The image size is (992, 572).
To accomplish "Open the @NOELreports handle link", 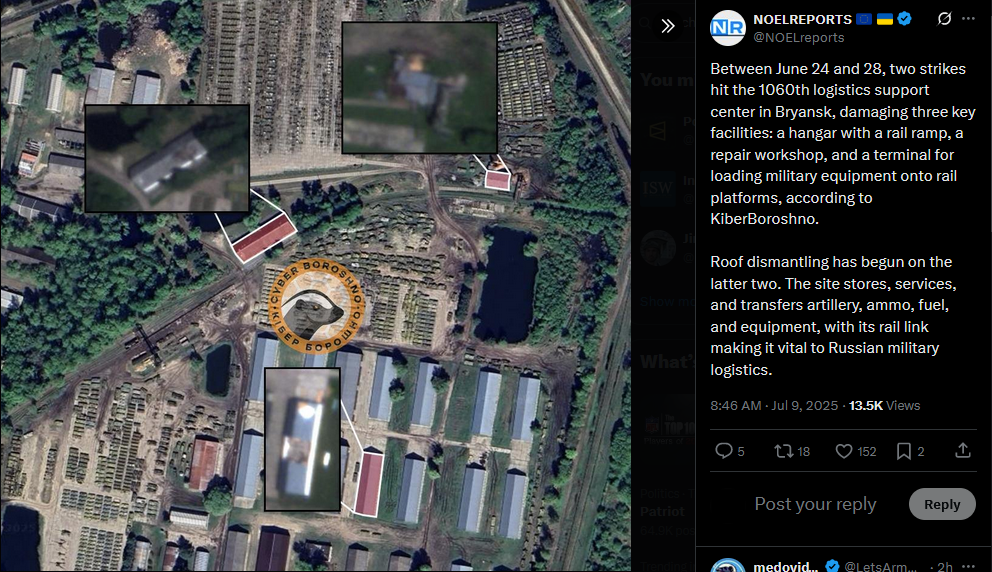I will [x=798, y=37].
